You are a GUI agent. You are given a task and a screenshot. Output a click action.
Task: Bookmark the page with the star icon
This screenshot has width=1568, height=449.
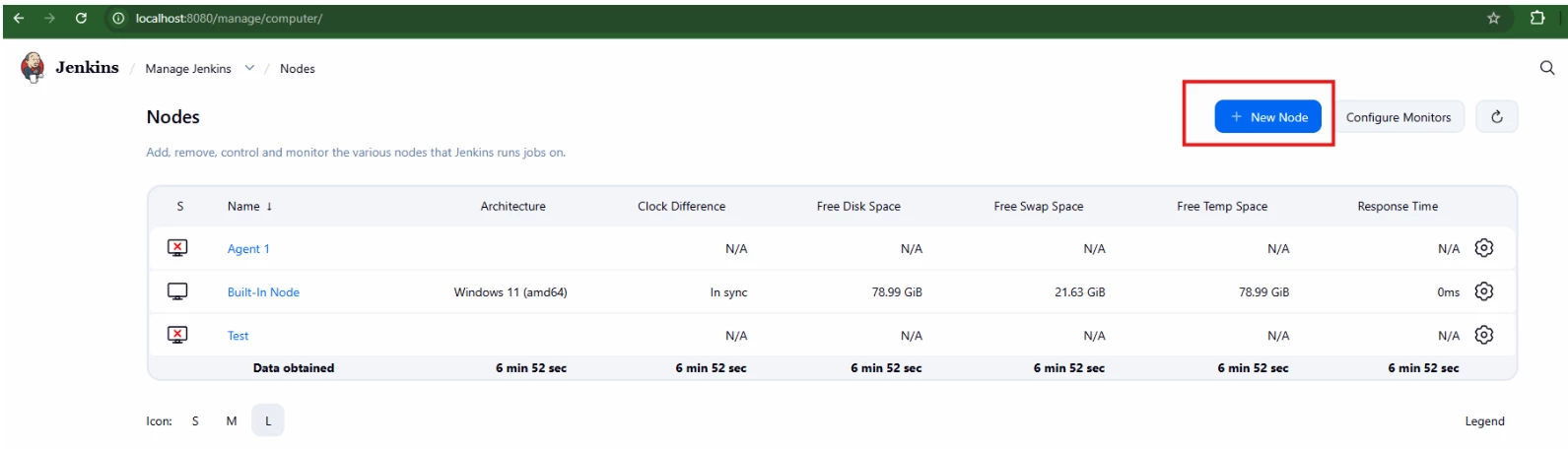(x=1493, y=18)
